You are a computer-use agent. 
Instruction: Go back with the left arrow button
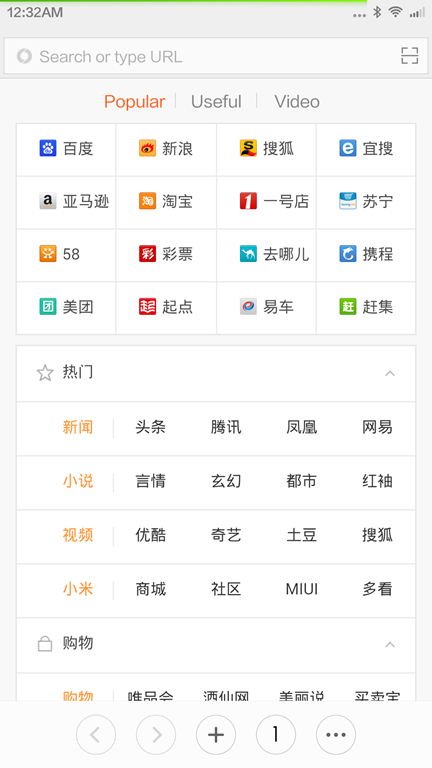pos(96,735)
